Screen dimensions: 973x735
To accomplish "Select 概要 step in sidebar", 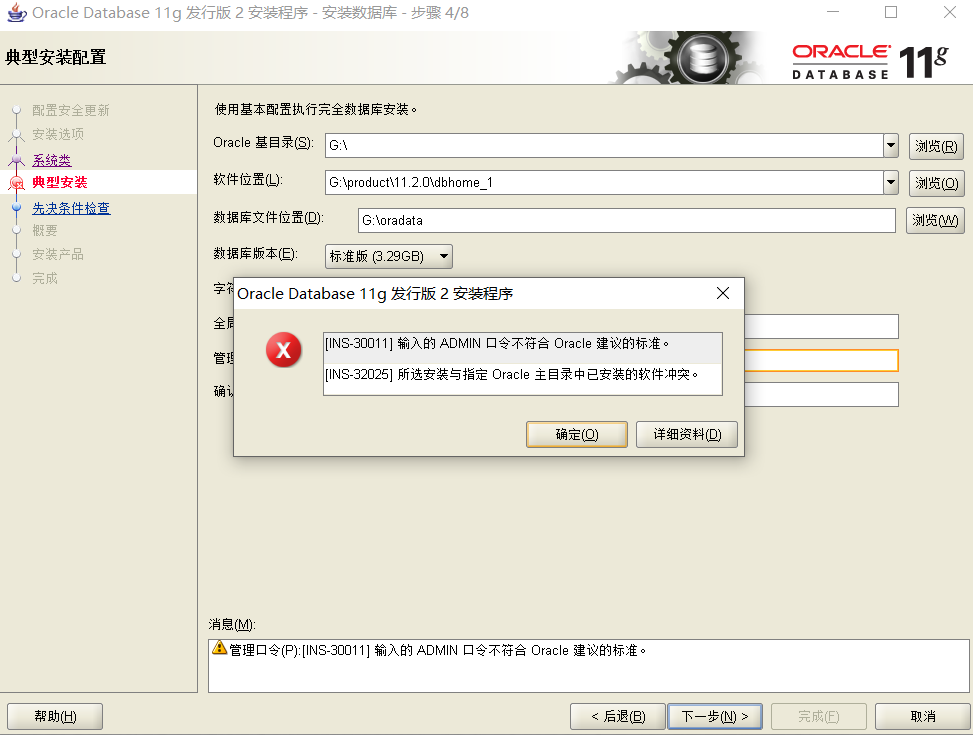I will click(x=45, y=230).
